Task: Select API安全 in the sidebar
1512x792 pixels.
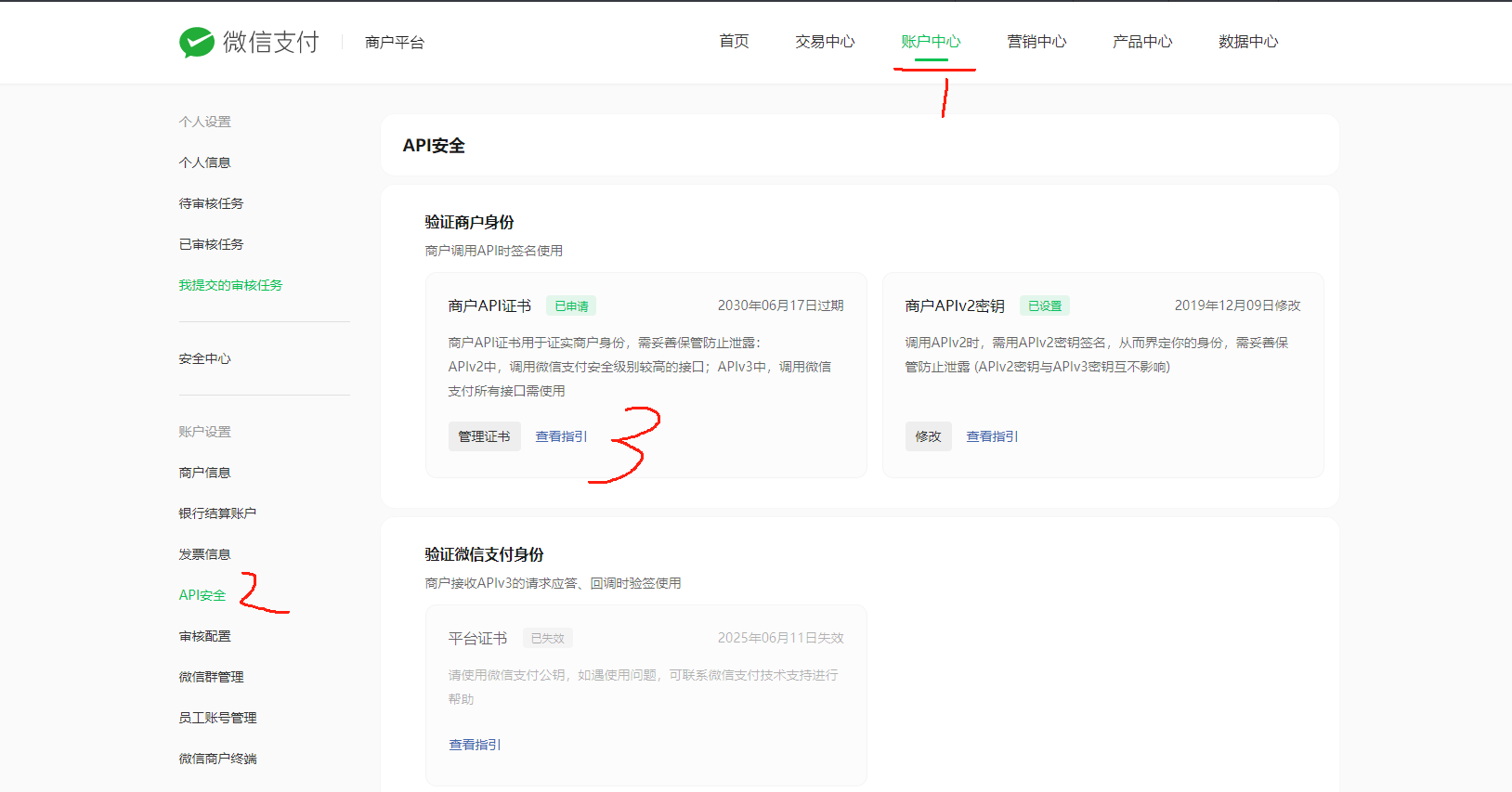Action: pyautogui.click(x=202, y=595)
